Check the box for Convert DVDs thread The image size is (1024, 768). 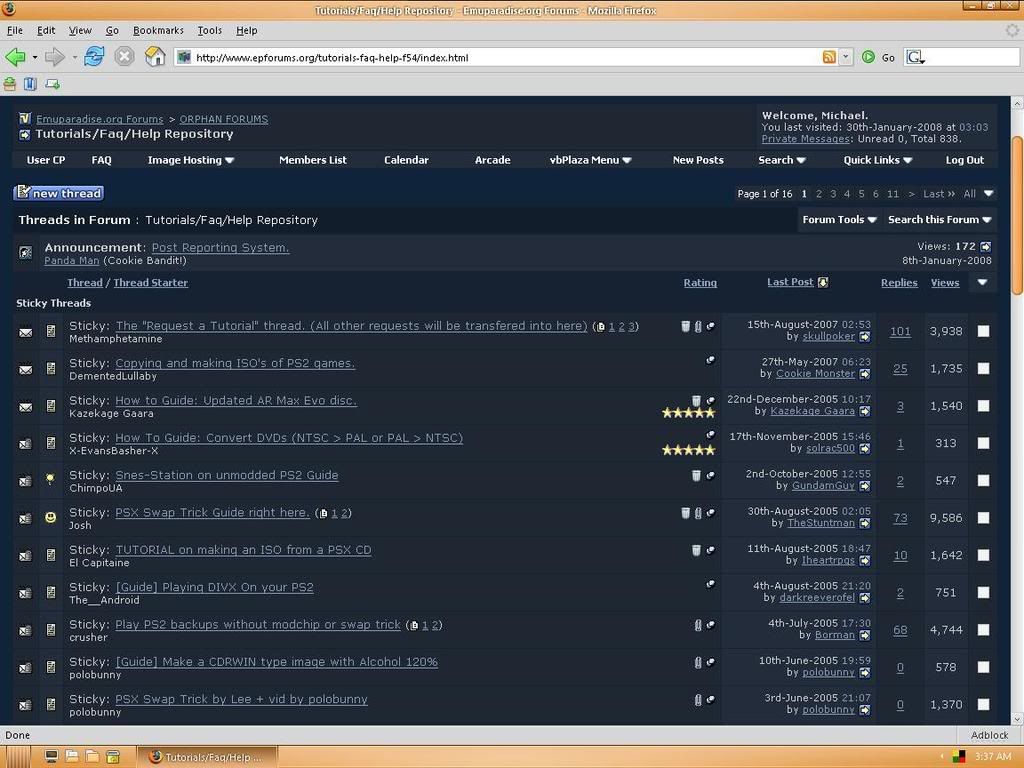(x=983, y=443)
